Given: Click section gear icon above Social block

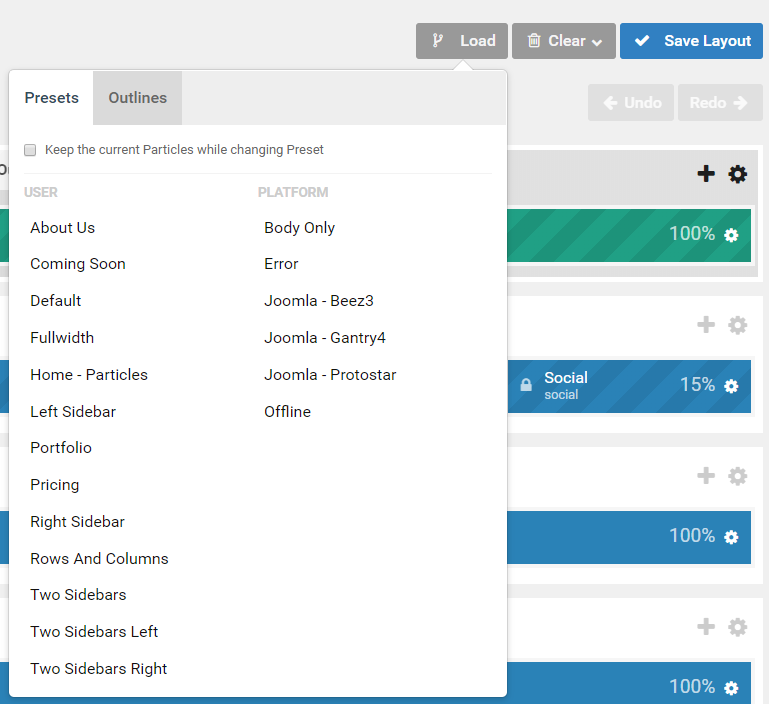Looking at the screenshot, I should click(737, 325).
